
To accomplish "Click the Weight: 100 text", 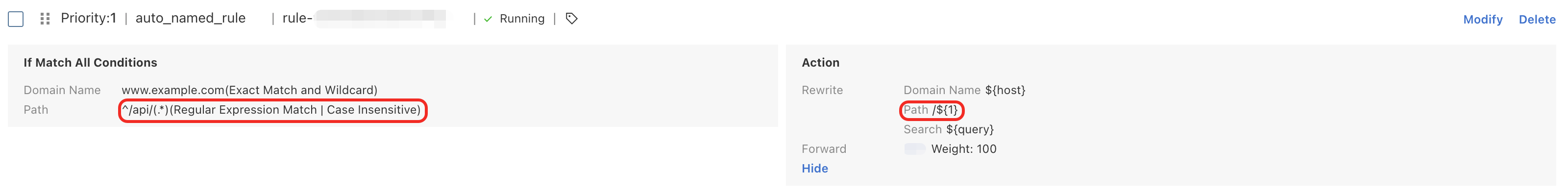I will [963, 149].
